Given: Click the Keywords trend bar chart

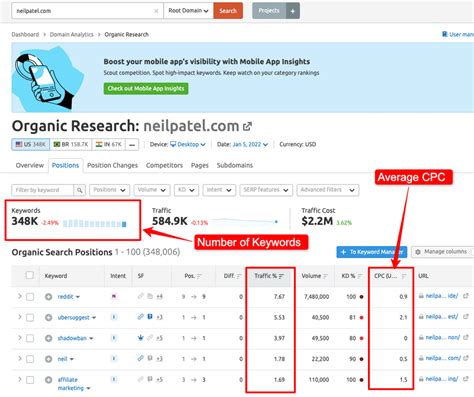Looking at the screenshot, I should tap(95, 224).
